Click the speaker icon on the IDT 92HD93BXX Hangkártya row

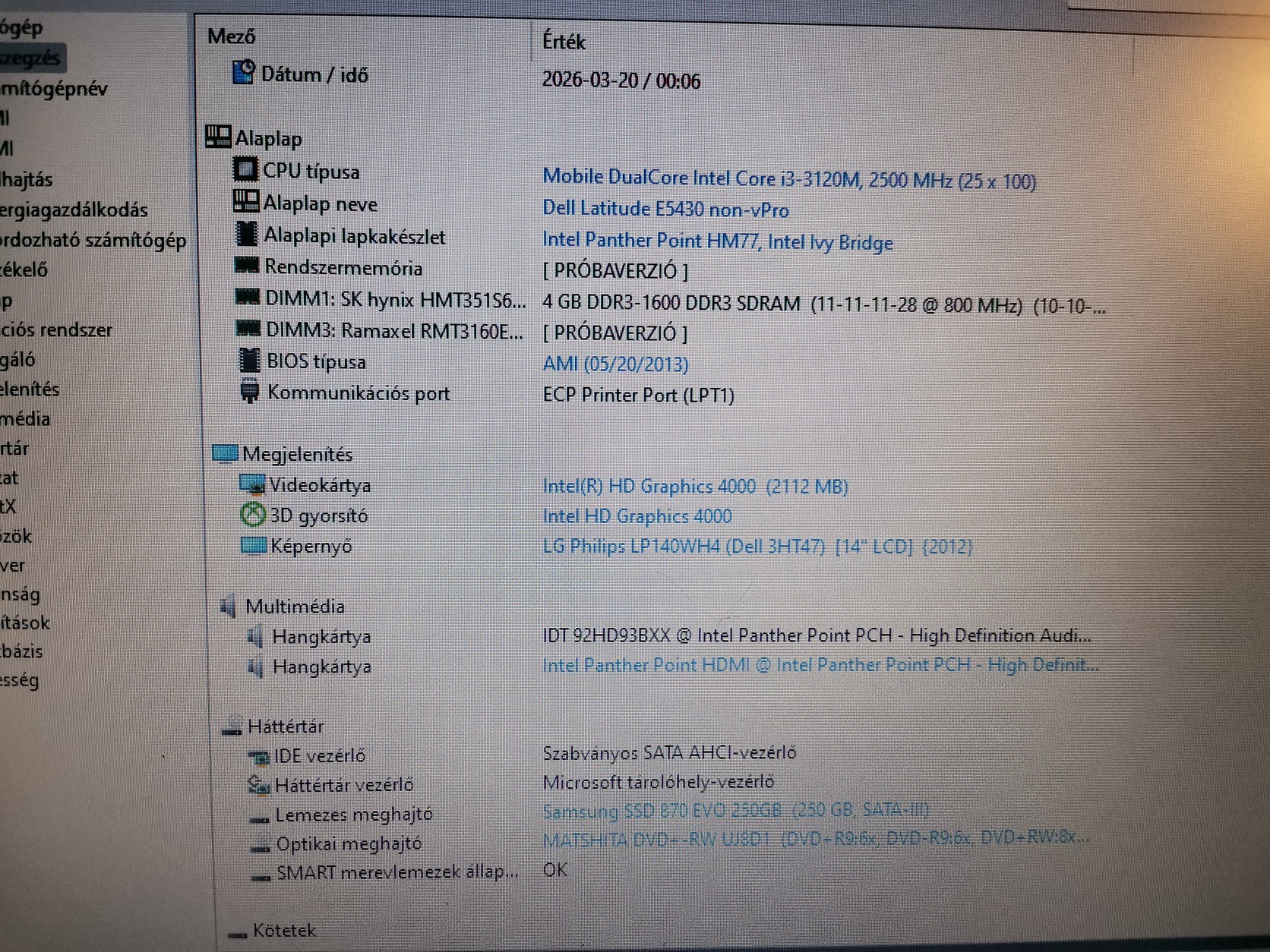(255, 636)
